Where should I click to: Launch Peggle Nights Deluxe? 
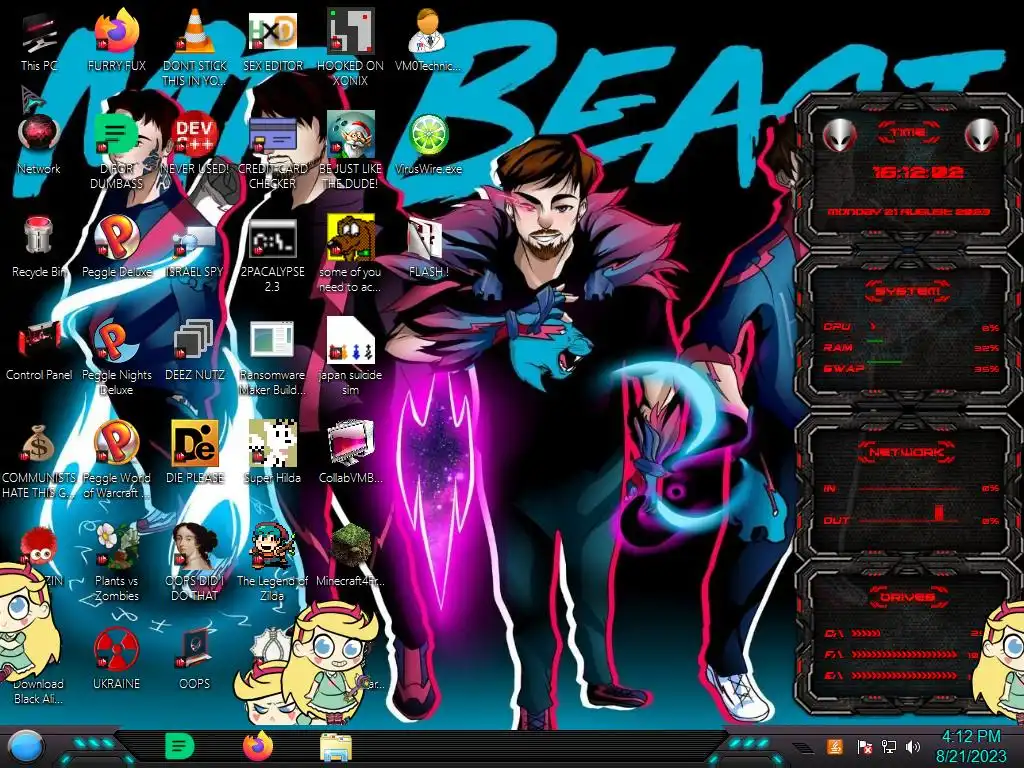point(116,356)
